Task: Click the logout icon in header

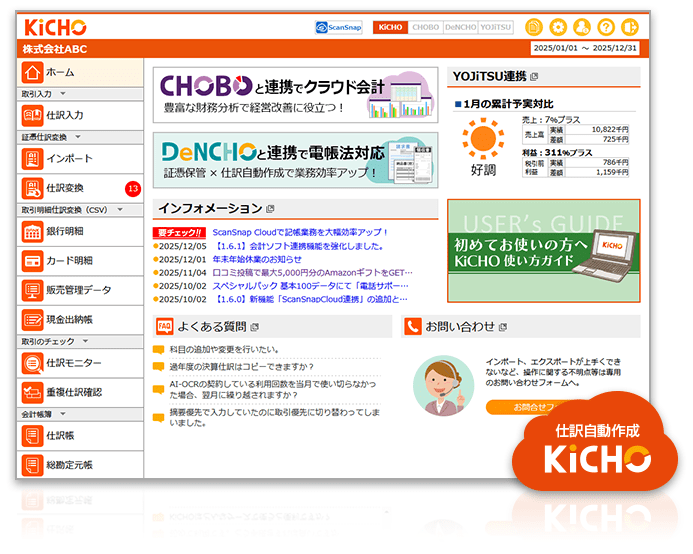Action: [x=630, y=27]
